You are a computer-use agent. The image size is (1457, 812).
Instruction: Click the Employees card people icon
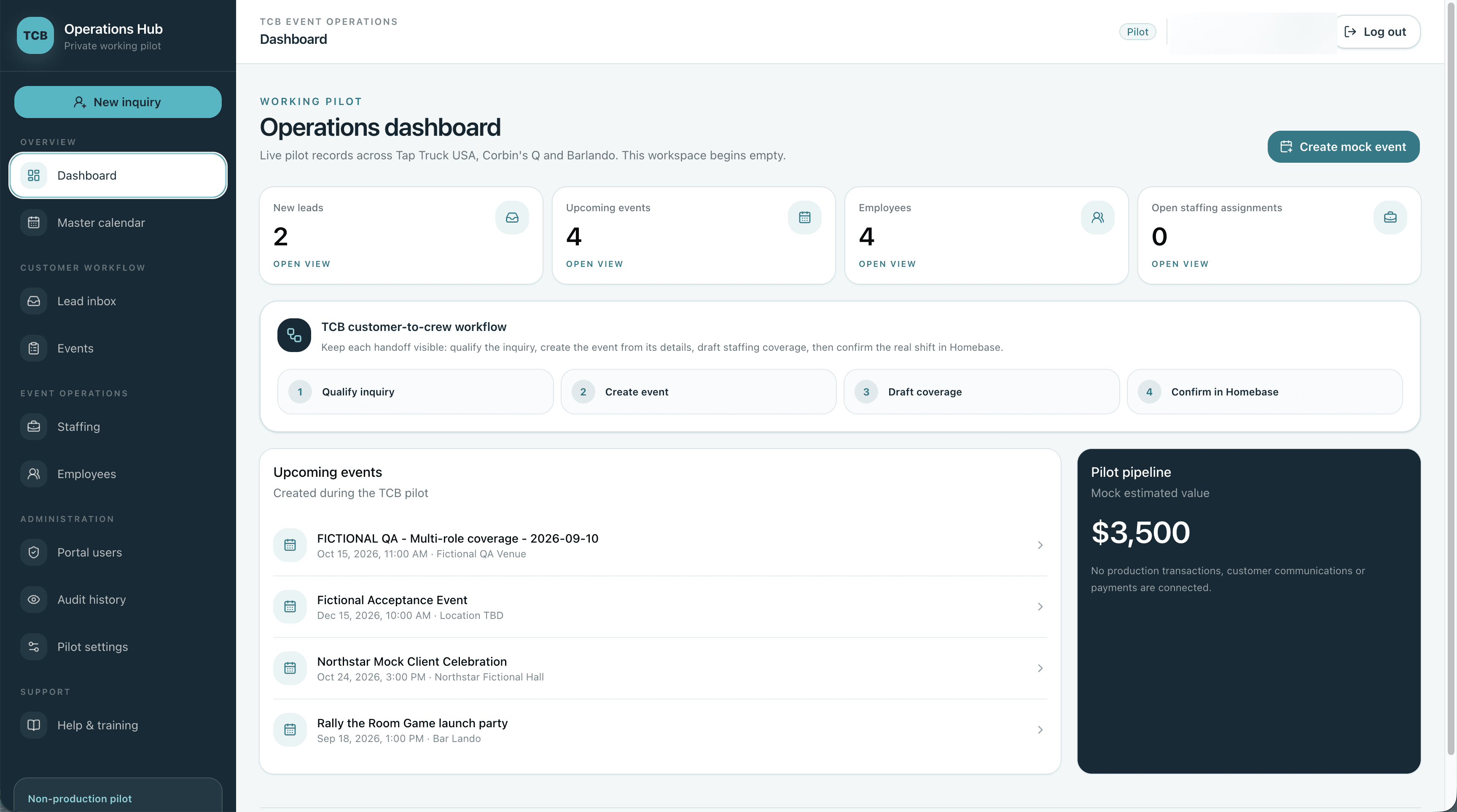1097,218
